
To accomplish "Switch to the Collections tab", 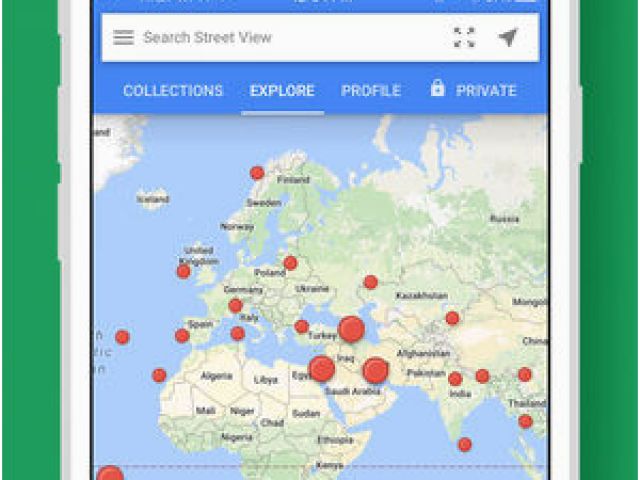I will 173,91.
